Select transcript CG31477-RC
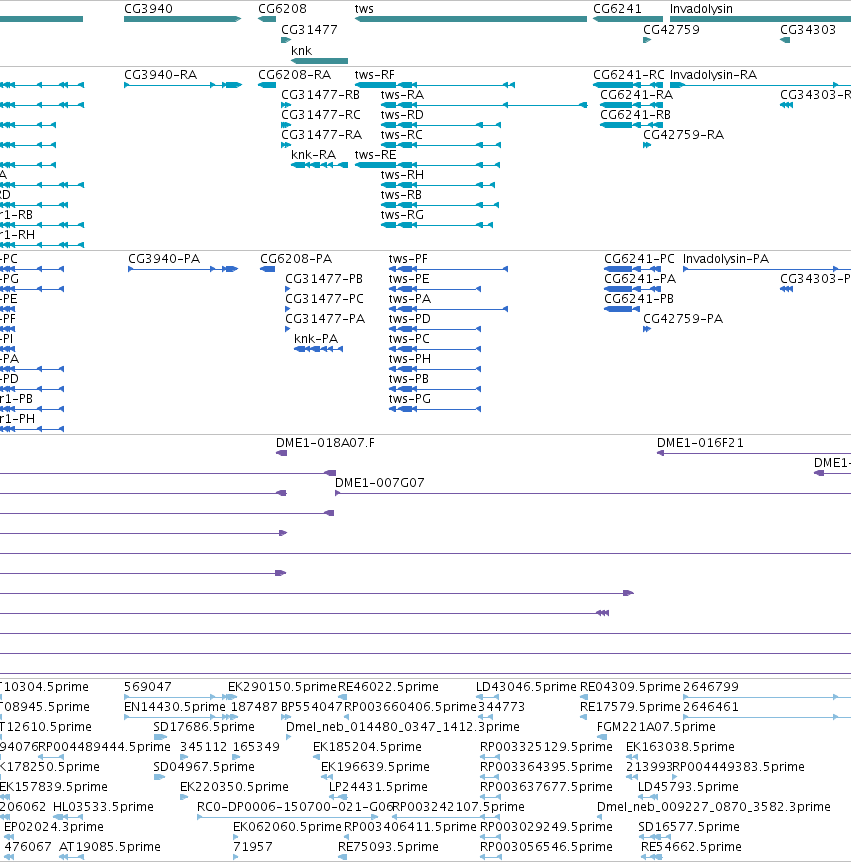Viewport: 851px width, 862px height. point(321,114)
